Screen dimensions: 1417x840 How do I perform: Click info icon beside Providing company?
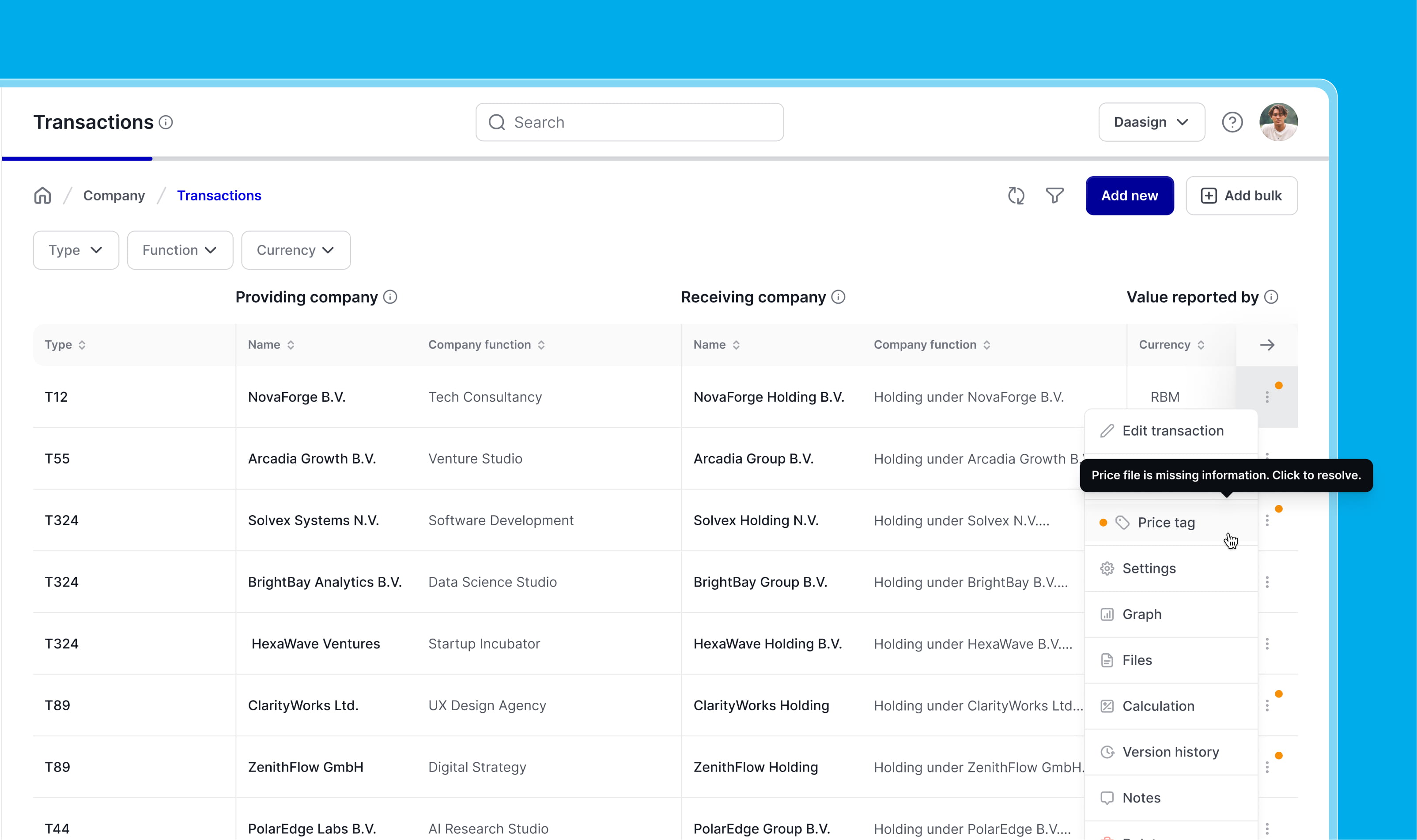[x=390, y=297]
